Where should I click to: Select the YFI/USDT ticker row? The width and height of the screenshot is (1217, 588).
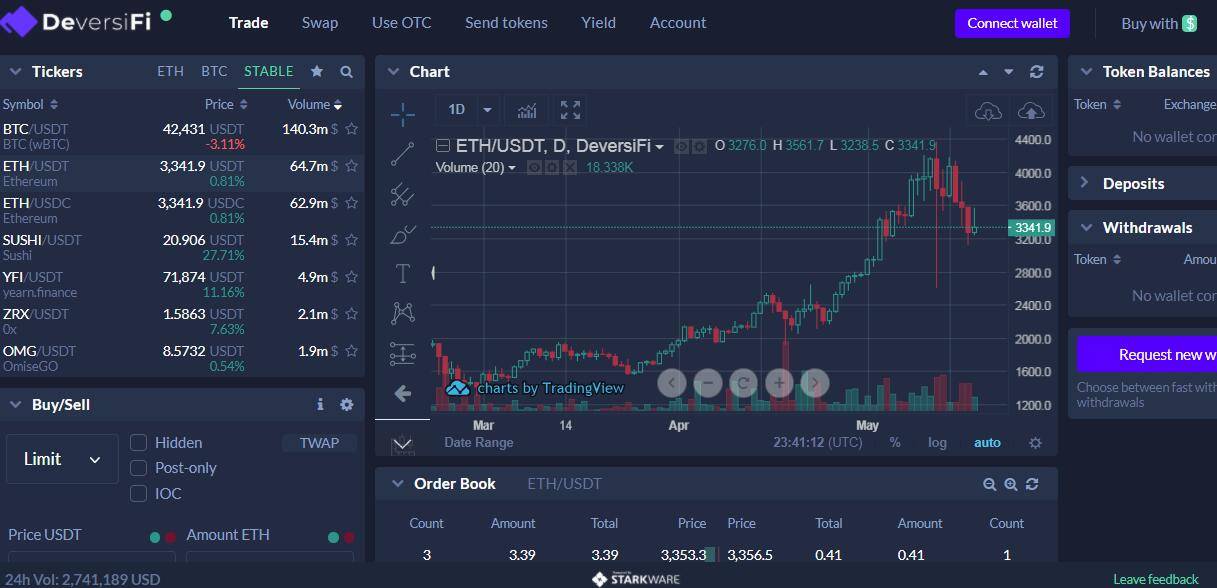coord(181,284)
